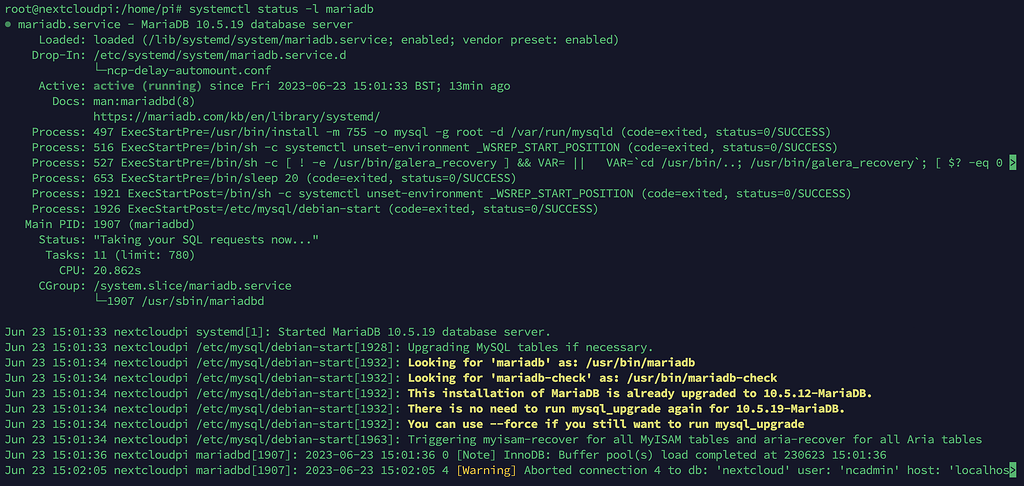Click the /lib/systemd/system/mariadb.service path
Image resolution: width=1024 pixels, height=486 pixels.
[264, 40]
